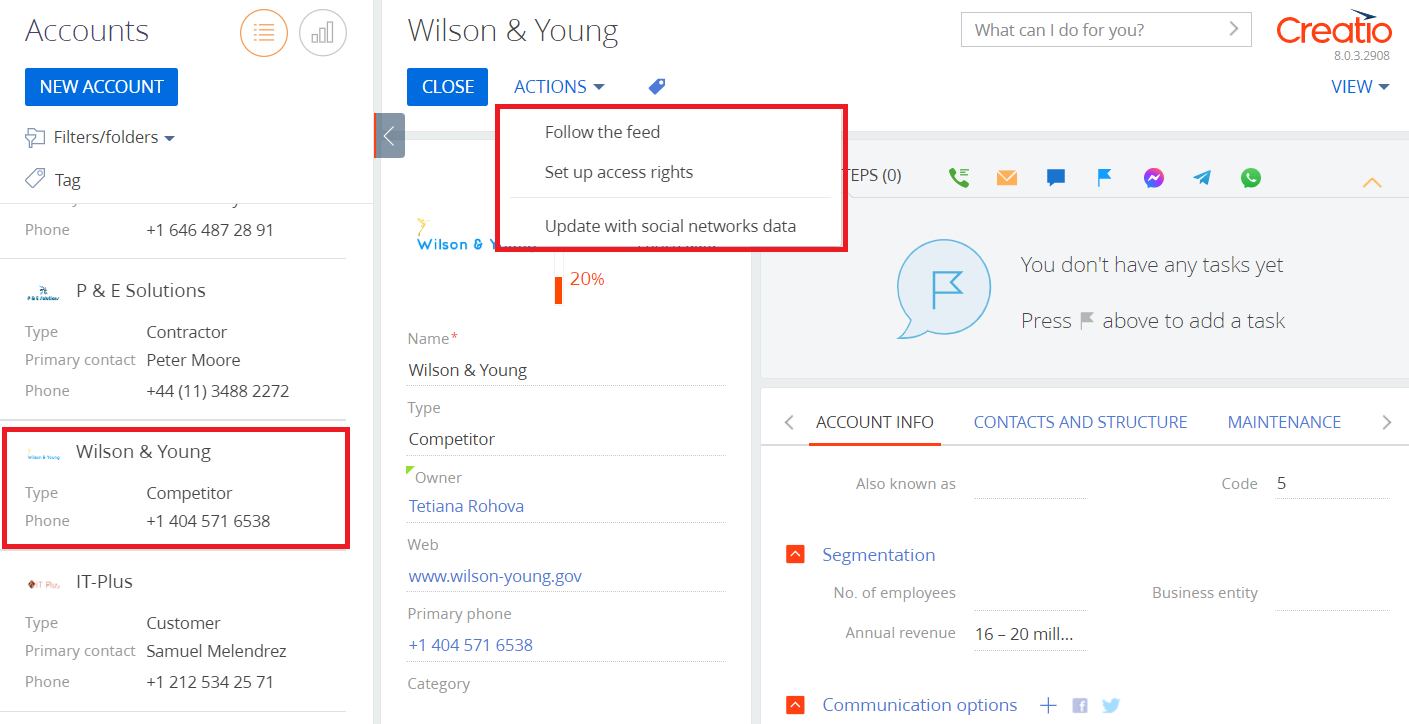Viewport: 1409px width, 724px height.
Task: Click the Twitter icon in Communication options
Action: 1111,706
